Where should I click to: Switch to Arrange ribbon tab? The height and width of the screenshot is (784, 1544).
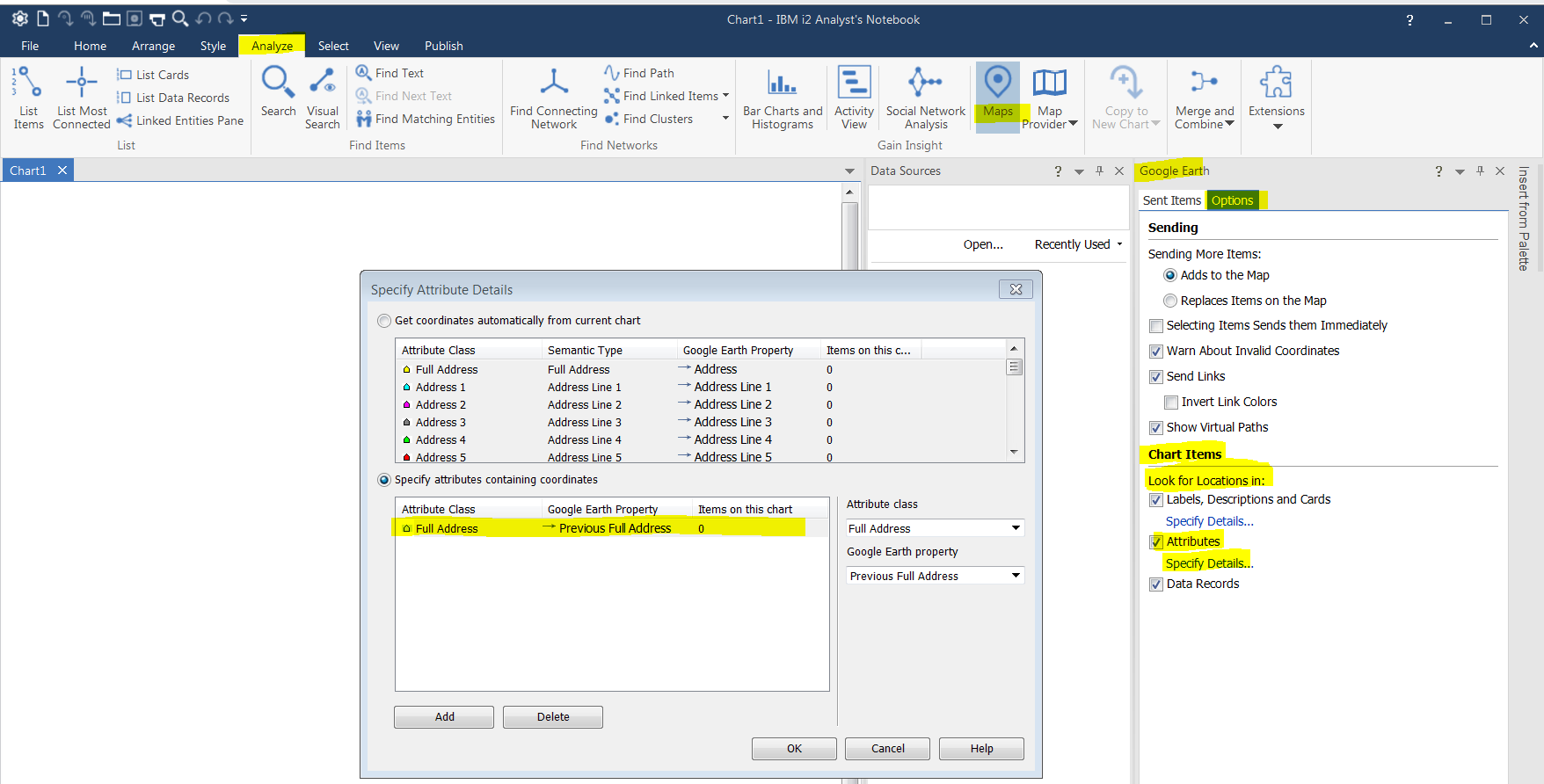(x=153, y=46)
